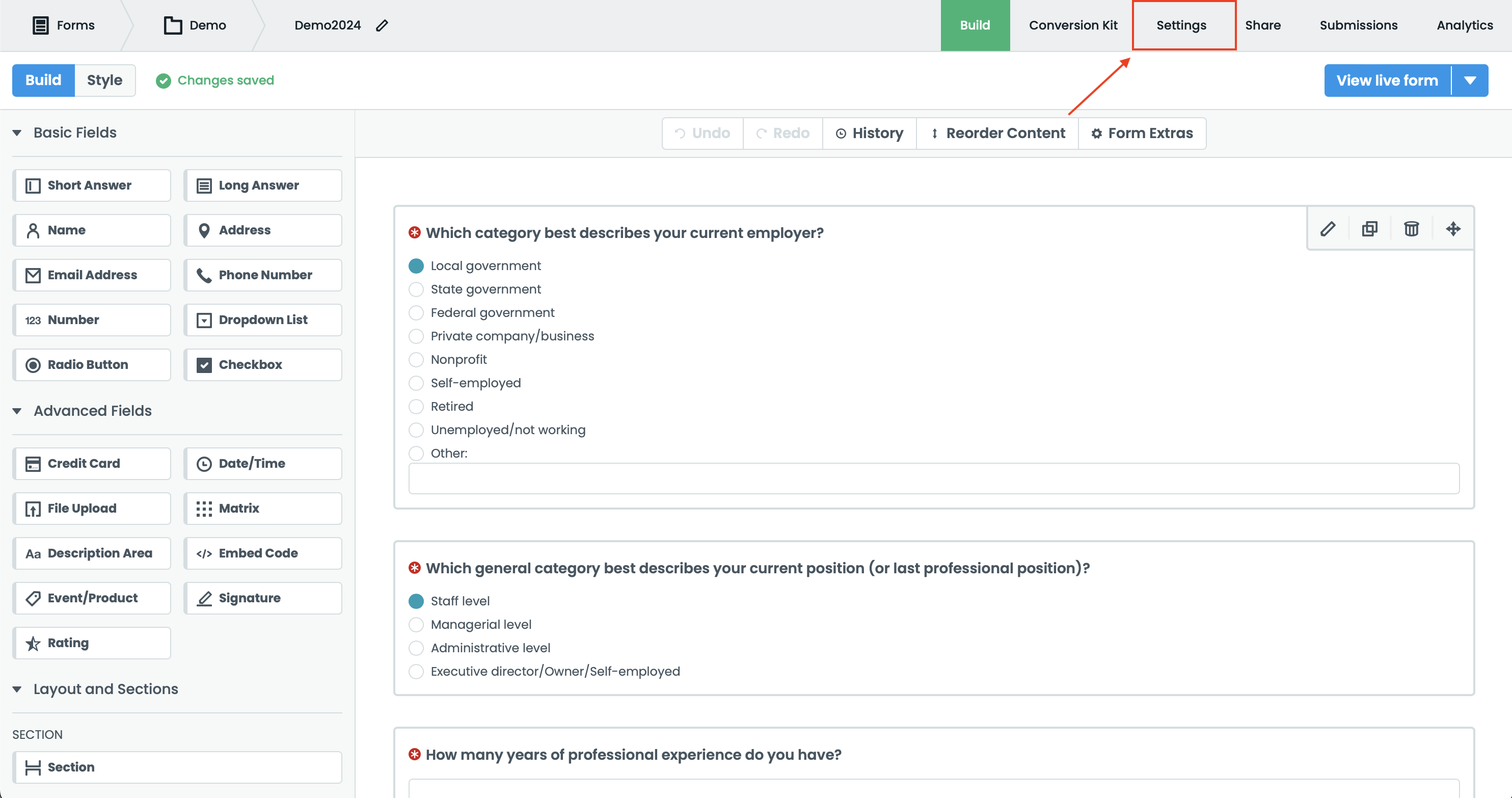Open the Settings tab
Image resolution: width=1512 pixels, height=798 pixels.
(x=1181, y=25)
